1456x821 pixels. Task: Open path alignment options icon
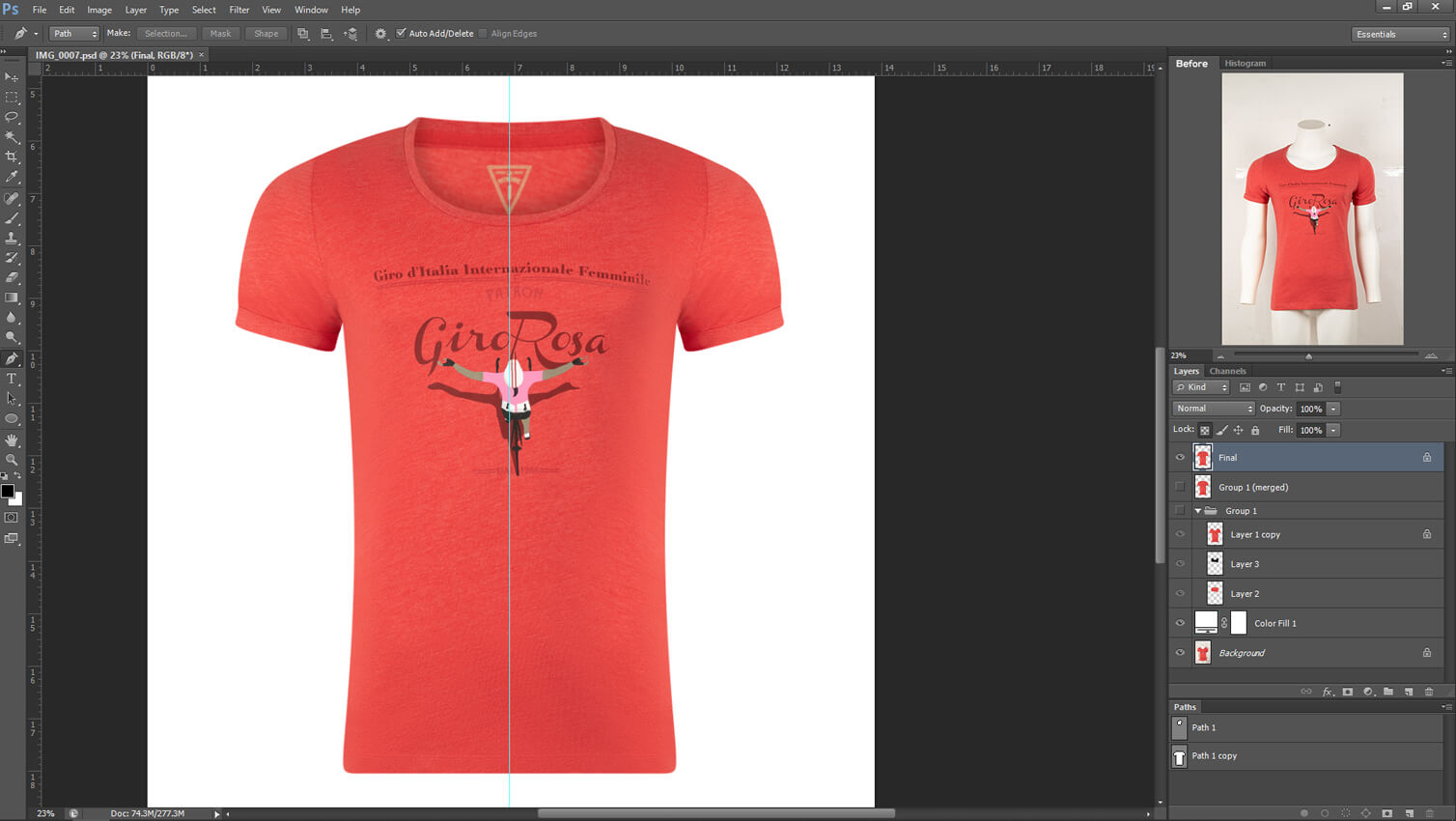pos(326,34)
